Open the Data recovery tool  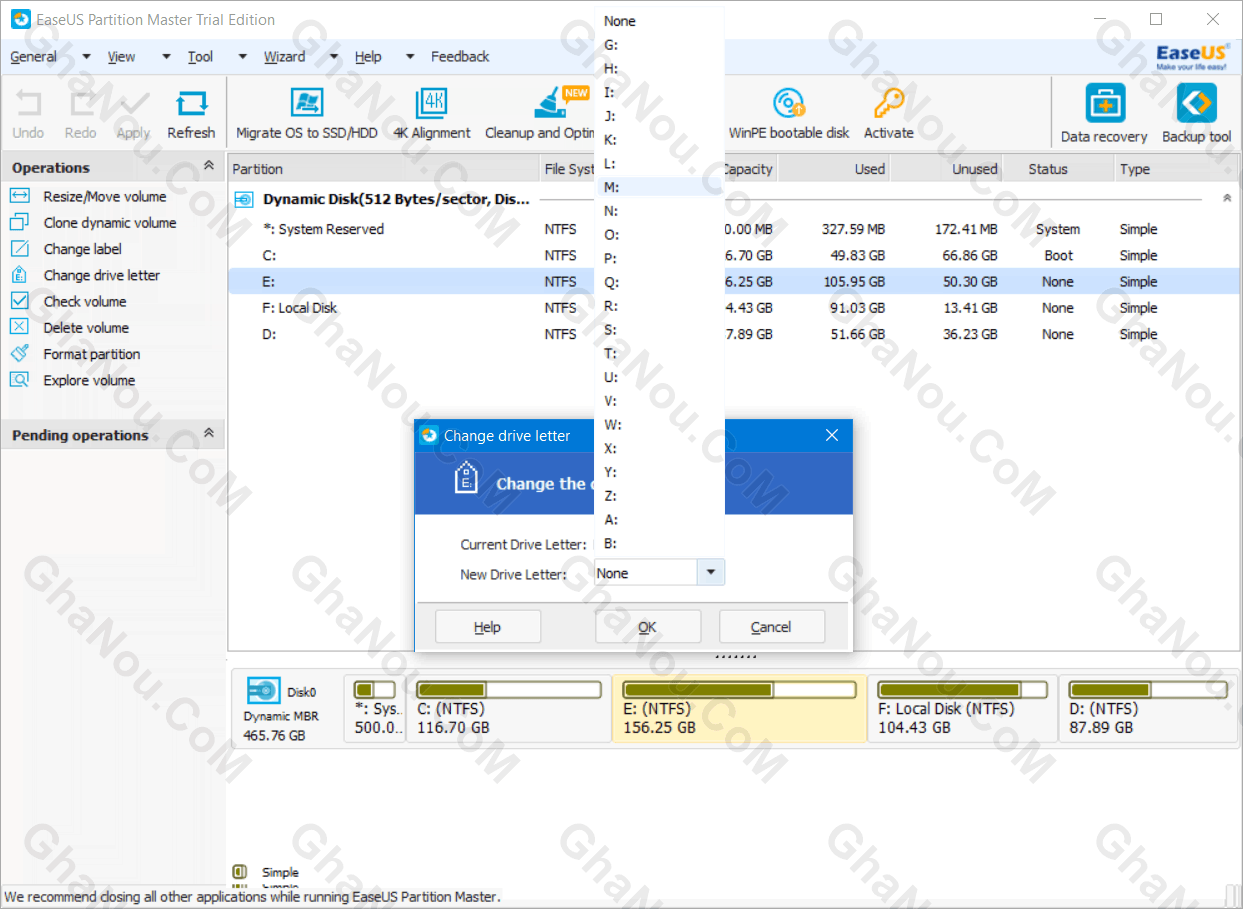pos(1104,115)
